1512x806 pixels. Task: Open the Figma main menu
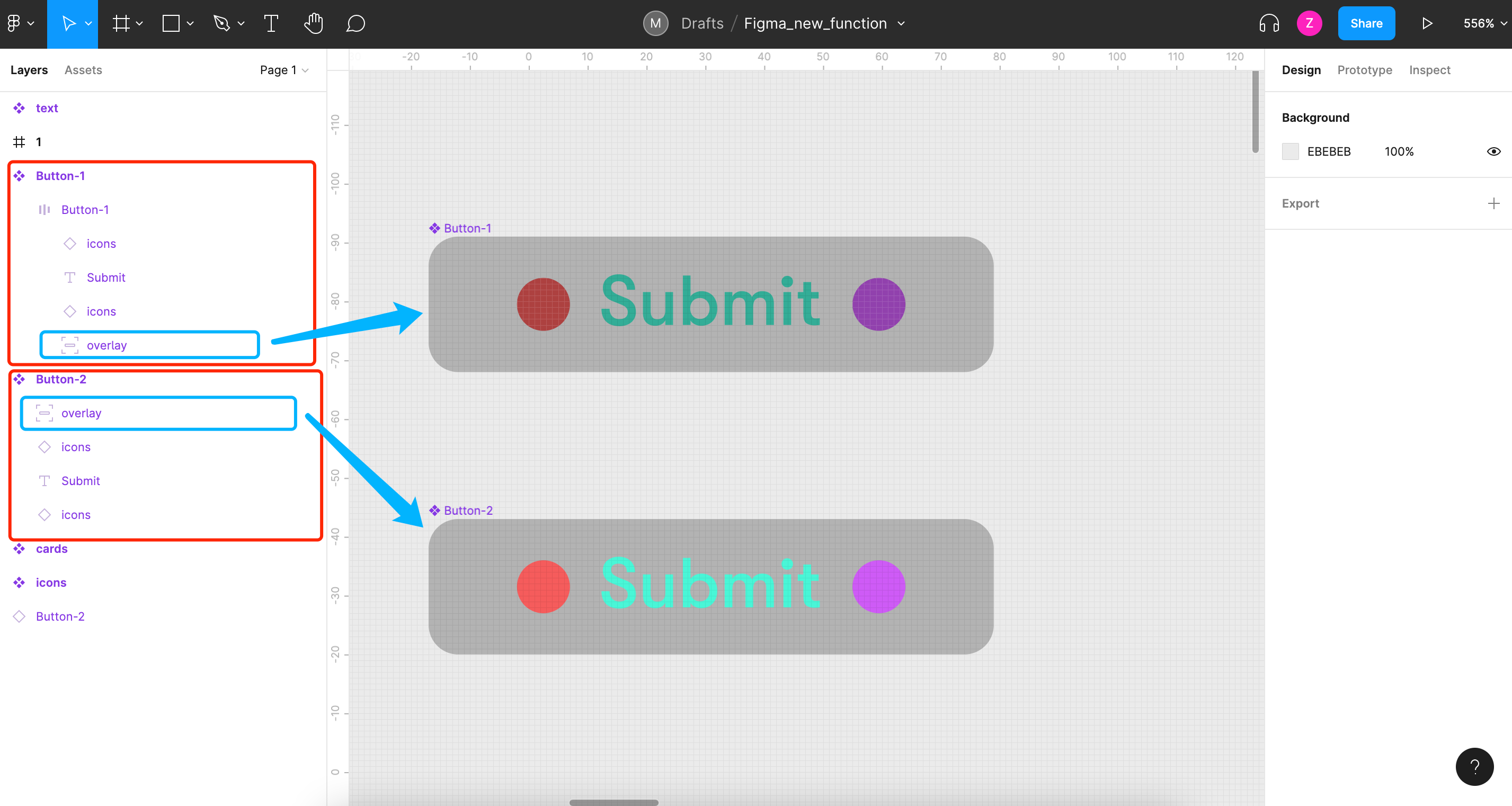coord(15,22)
